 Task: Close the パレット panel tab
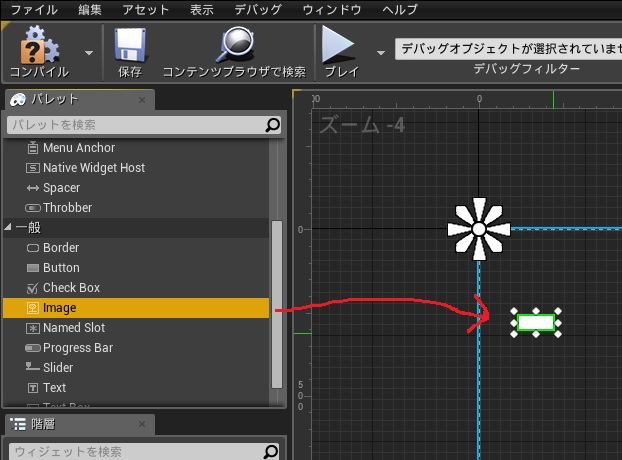pyautogui.click(x=142, y=100)
